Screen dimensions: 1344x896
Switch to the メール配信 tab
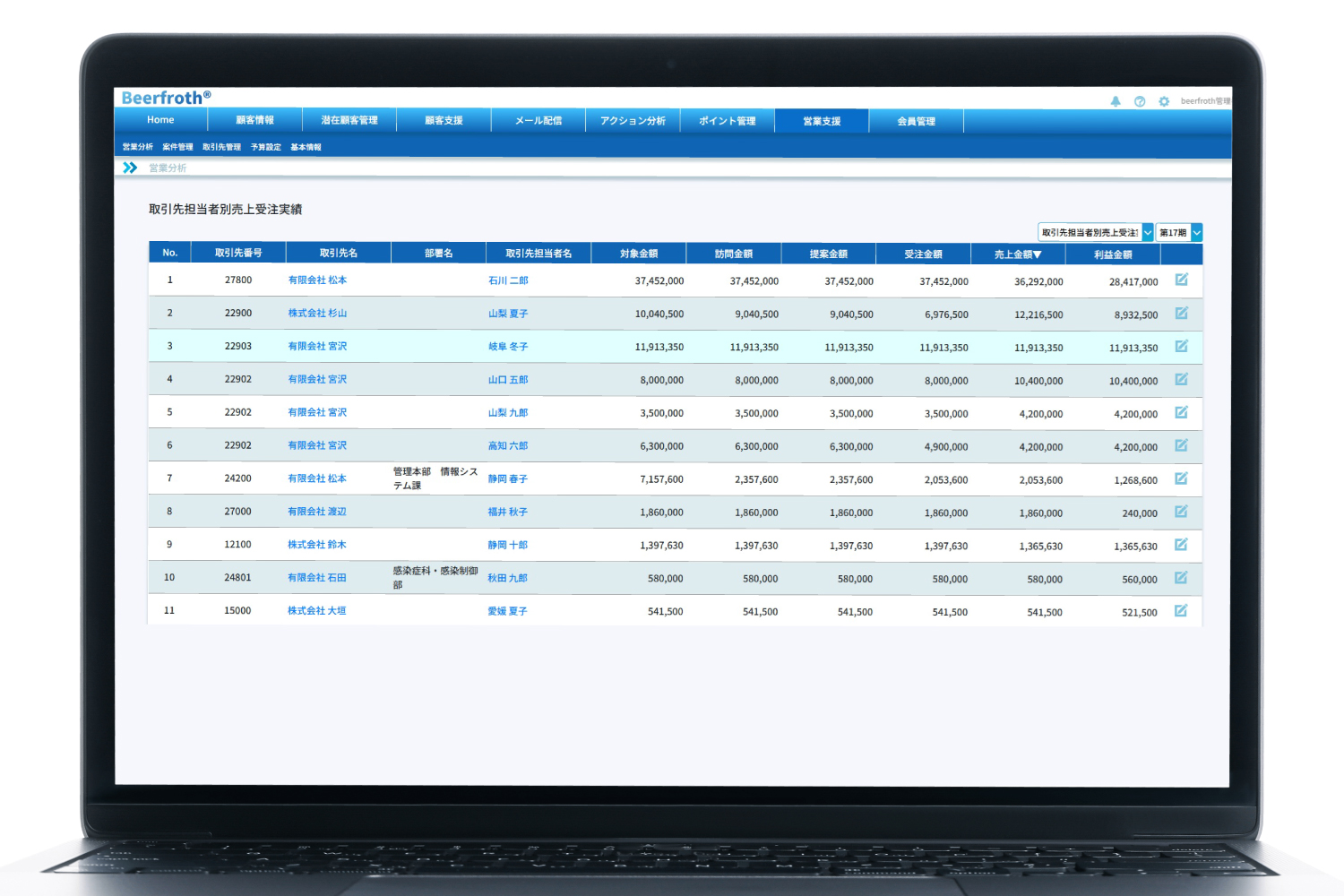[538, 120]
